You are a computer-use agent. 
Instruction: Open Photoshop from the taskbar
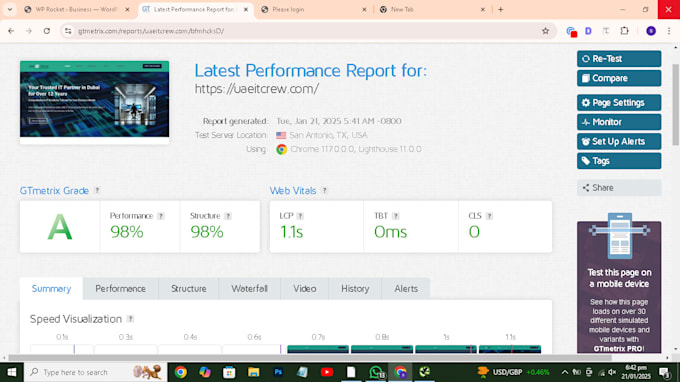click(x=278, y=372)
